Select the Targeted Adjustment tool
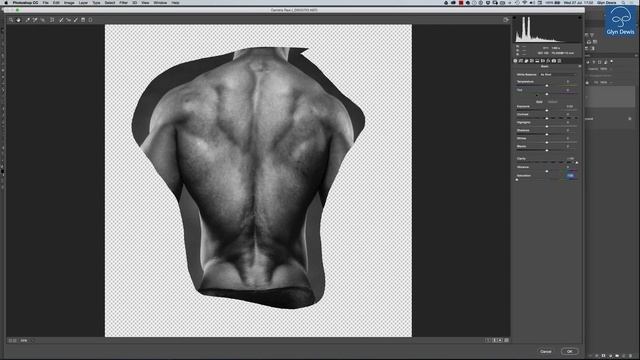The image size is (640, 360). click(42, 20)
